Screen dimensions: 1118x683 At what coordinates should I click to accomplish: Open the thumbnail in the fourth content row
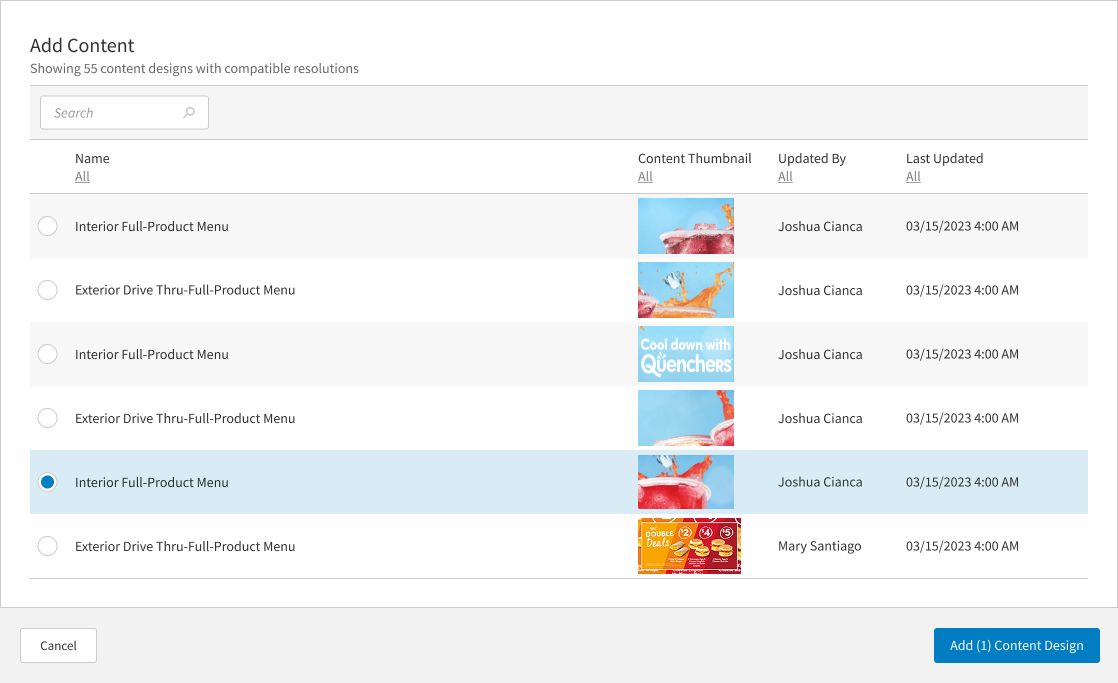coord(686,418)
